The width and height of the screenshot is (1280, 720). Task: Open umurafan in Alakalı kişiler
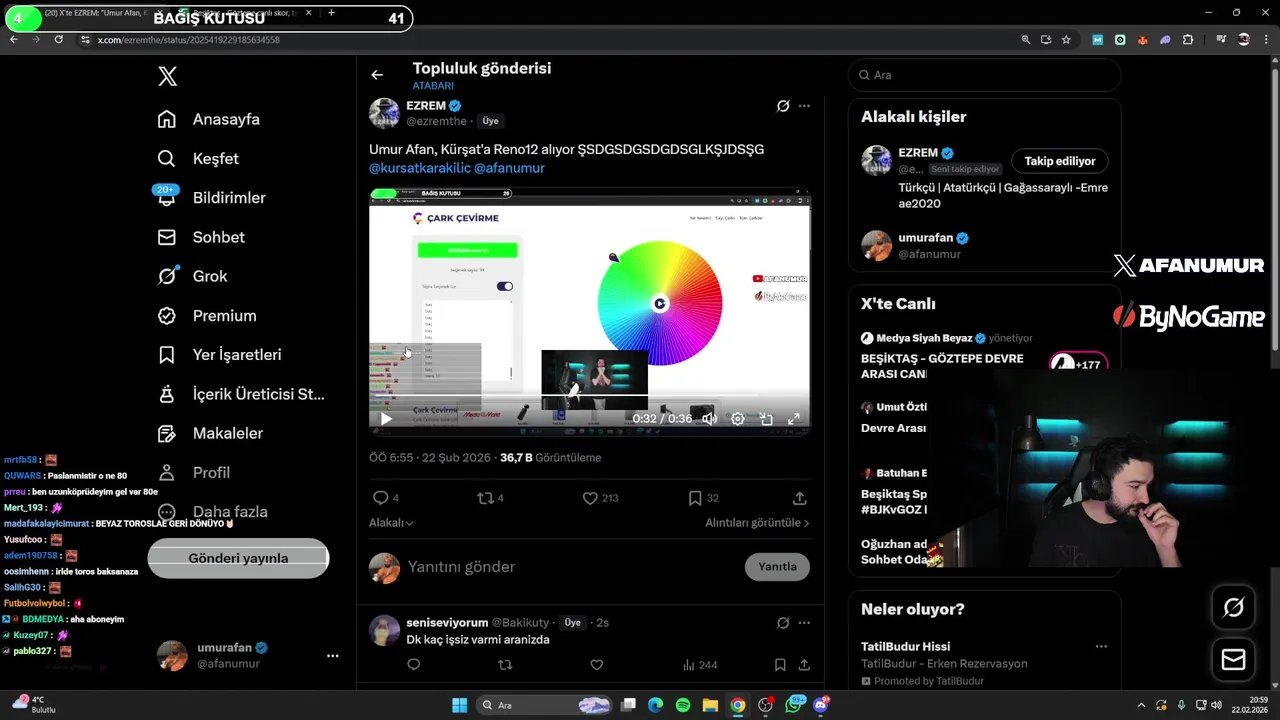[985, 246]
